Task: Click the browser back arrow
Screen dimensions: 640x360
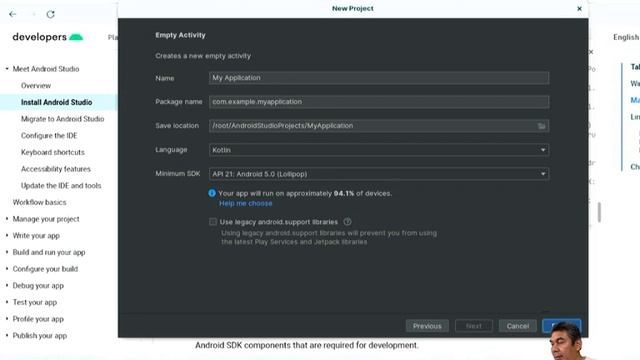Action: 13,14
